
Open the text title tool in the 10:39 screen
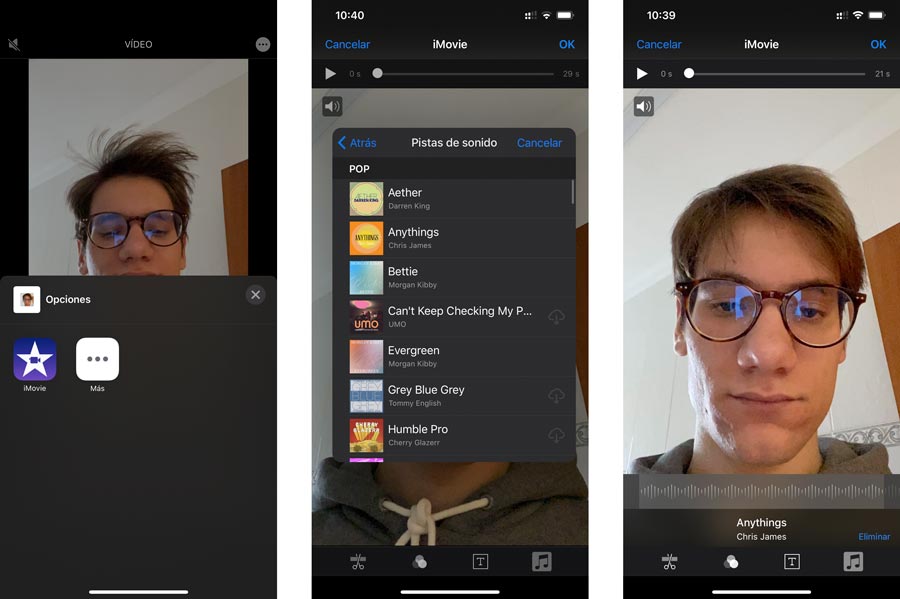(x=792, y=562)
